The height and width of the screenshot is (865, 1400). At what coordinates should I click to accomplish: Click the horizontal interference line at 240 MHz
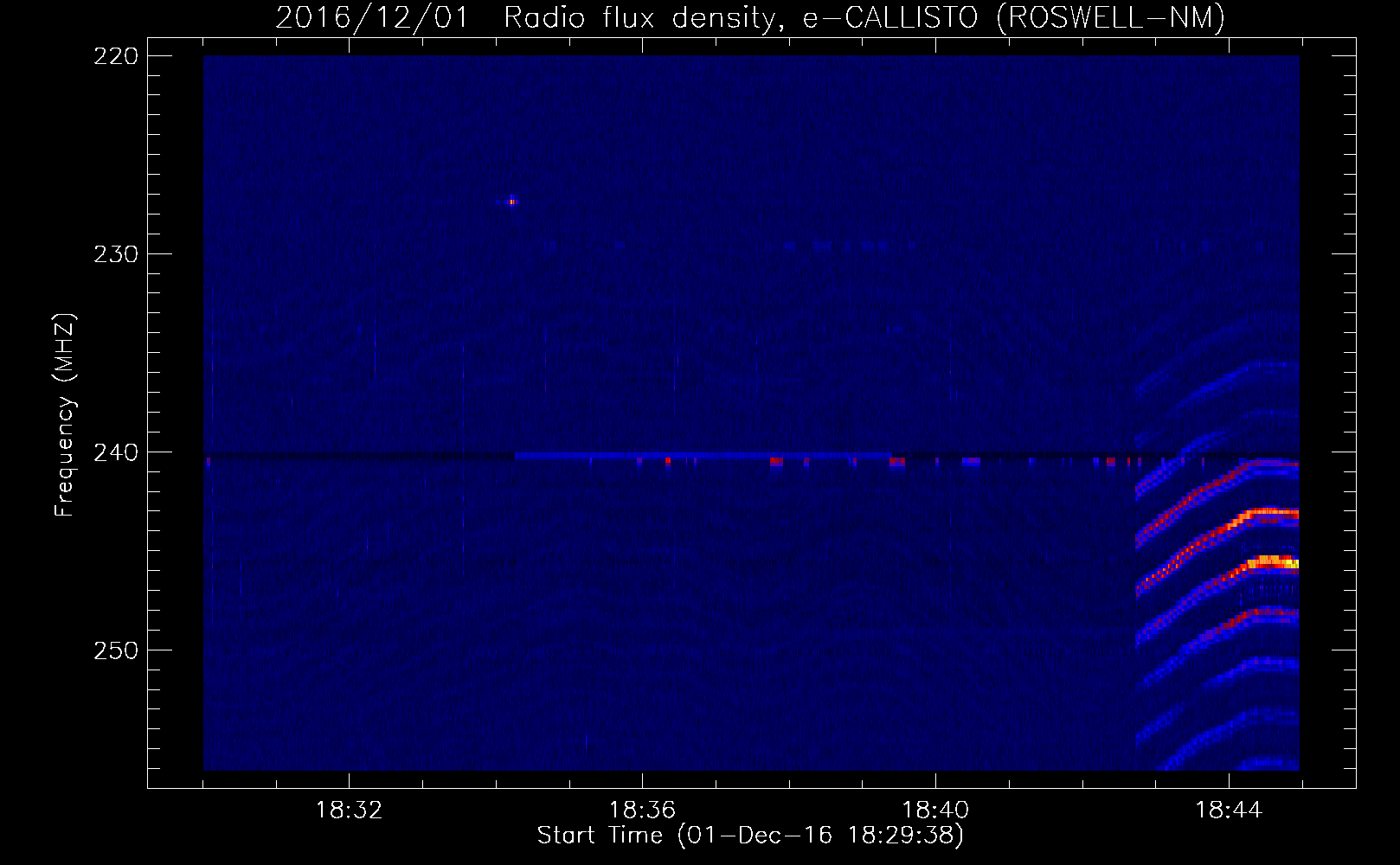751,455
